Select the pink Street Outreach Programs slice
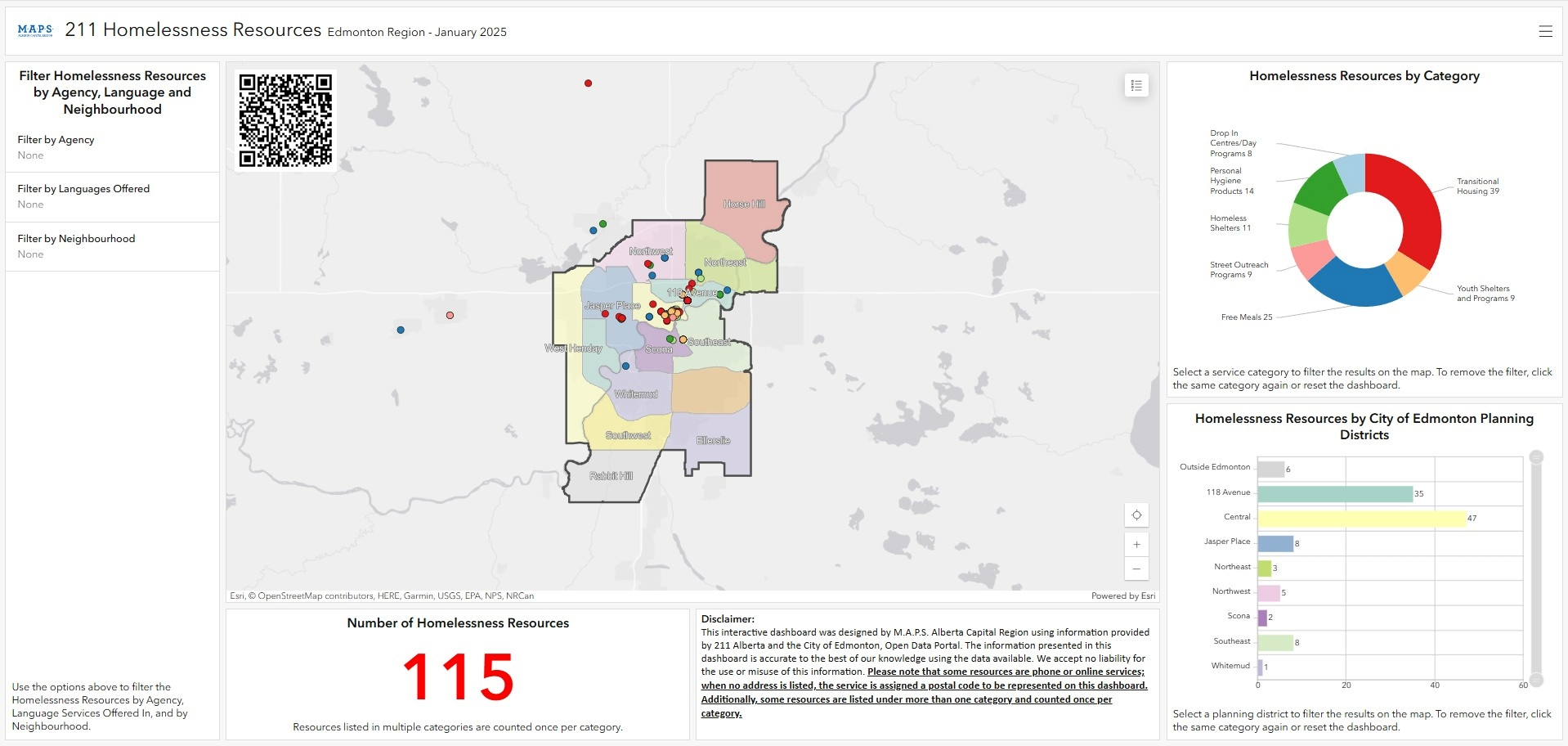The height and width of the screenshot is (746, 1568). (1313, 258)
